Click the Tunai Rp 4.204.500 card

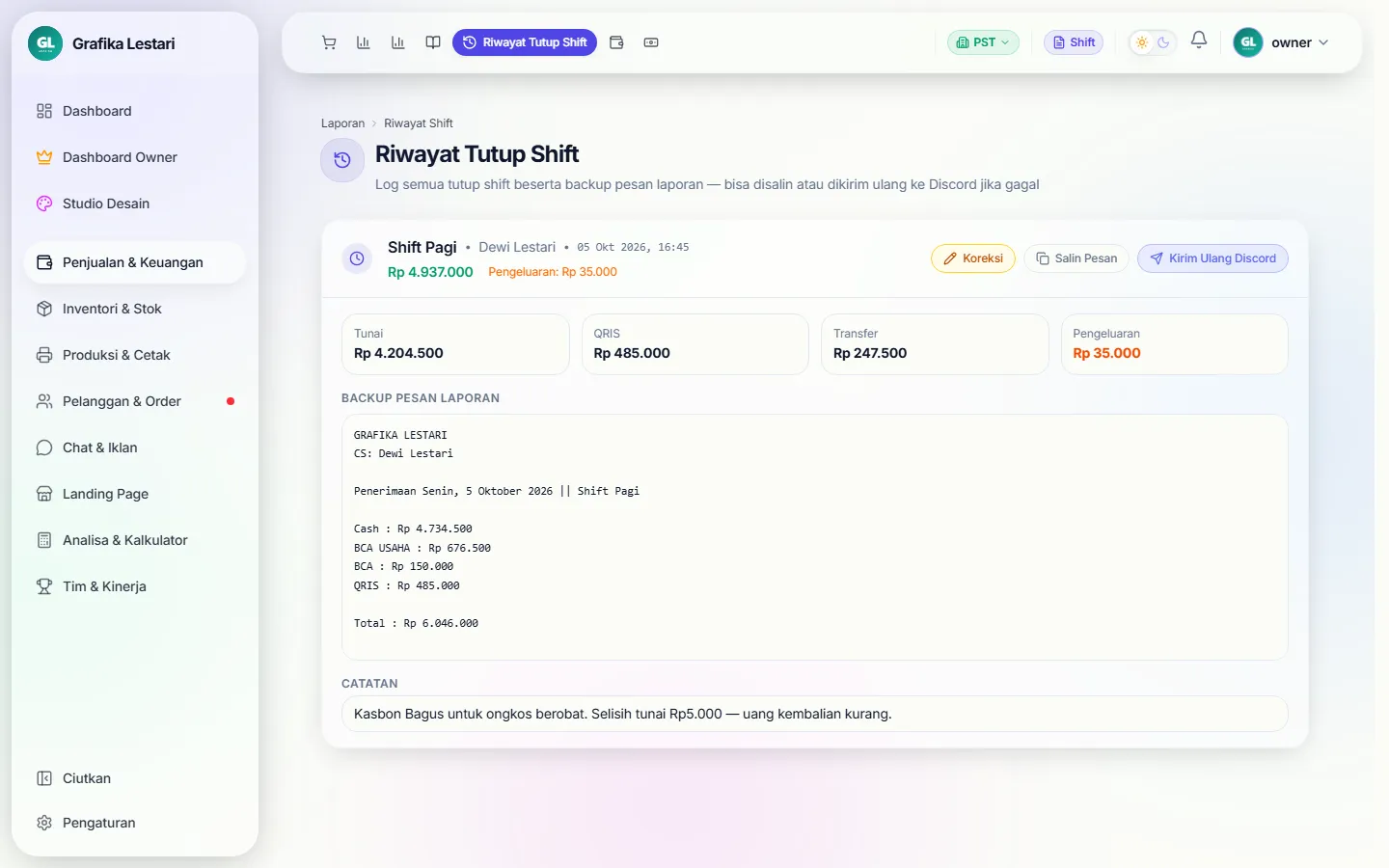click(455, 344)
